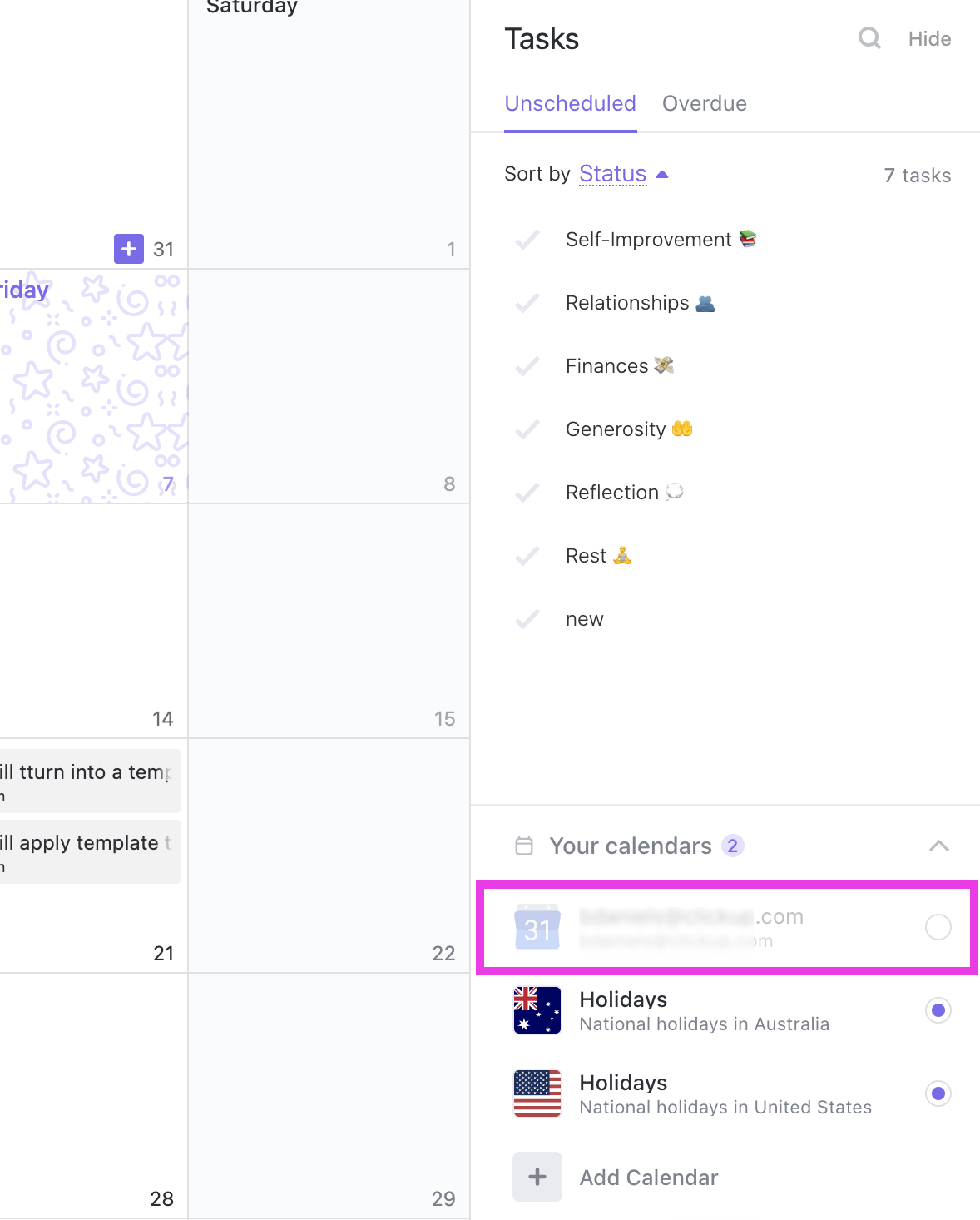Click the purple plus icon on day 31

(129, 248)
